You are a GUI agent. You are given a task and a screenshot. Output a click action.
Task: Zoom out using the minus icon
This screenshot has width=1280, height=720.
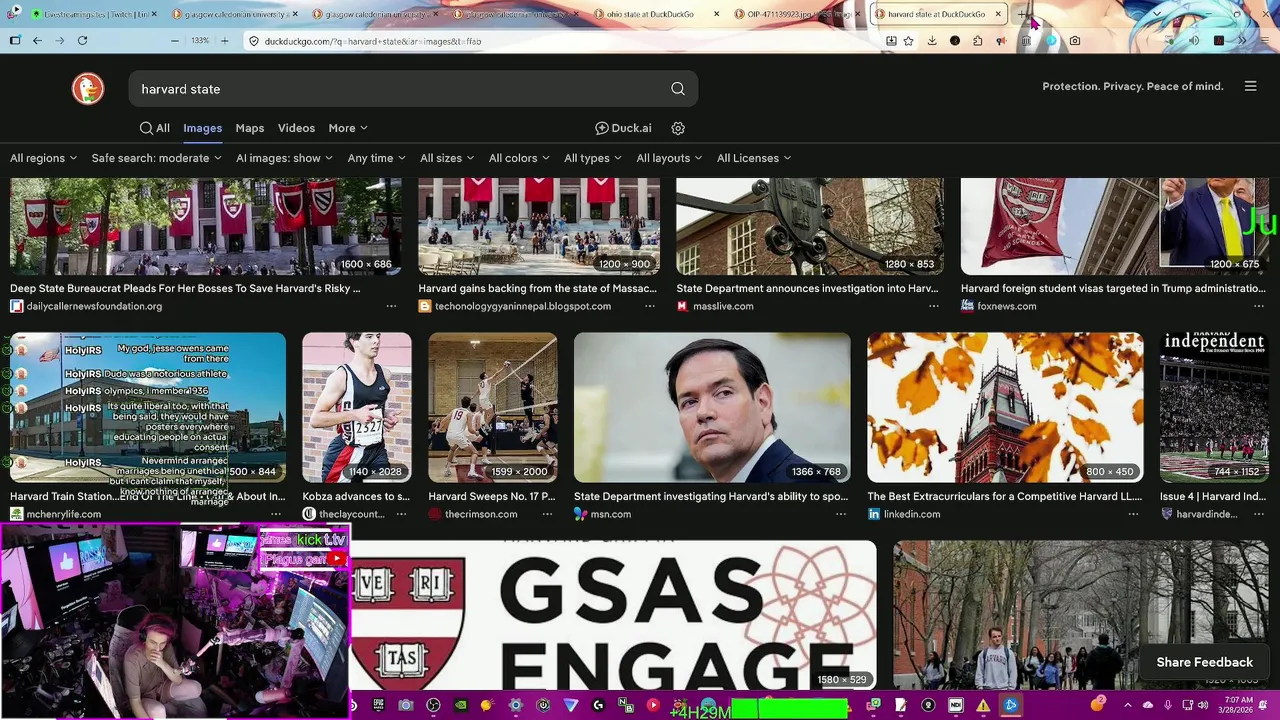point(175,41)
